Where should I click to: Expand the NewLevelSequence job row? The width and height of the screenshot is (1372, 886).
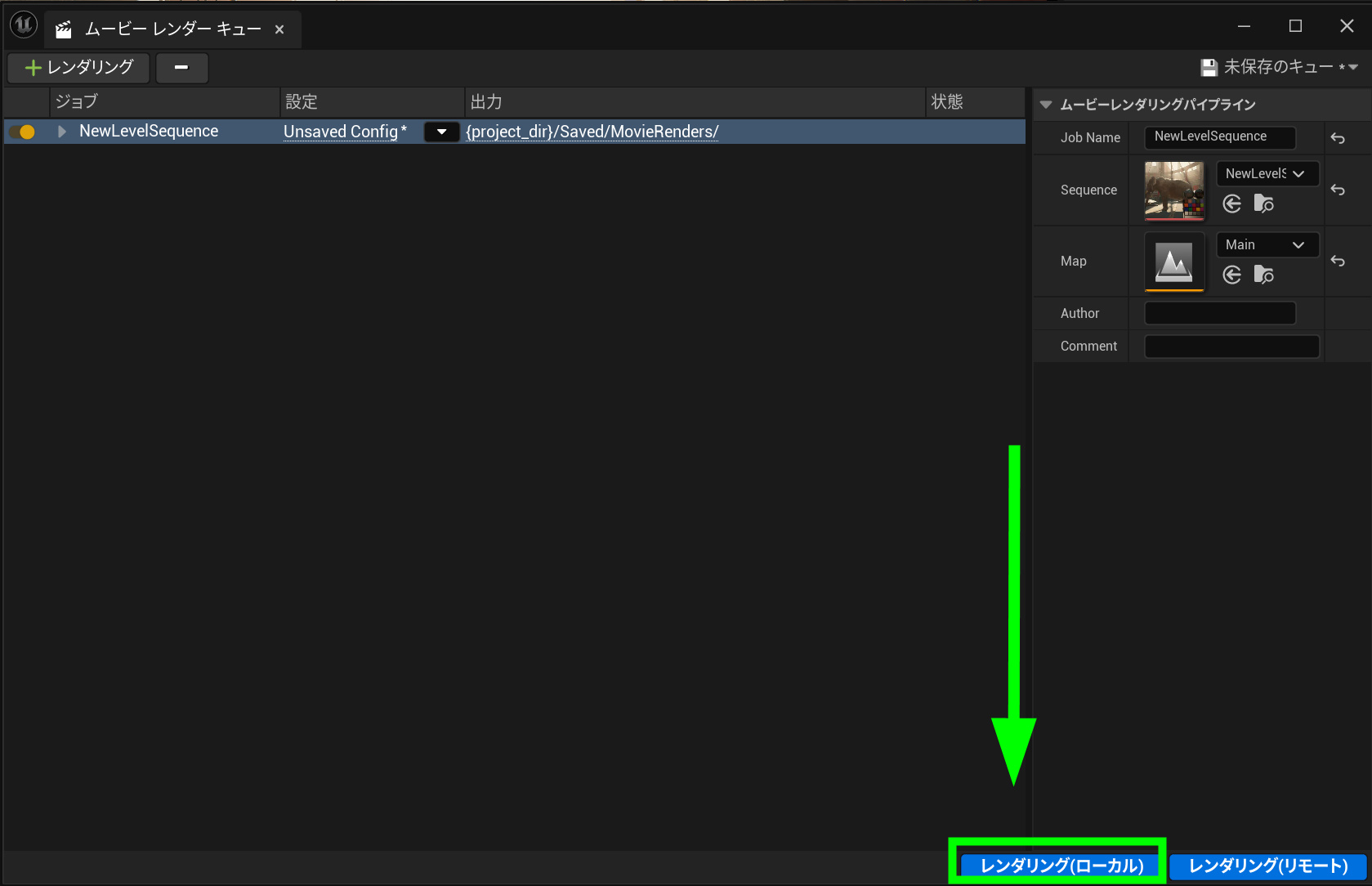(62, 132)
